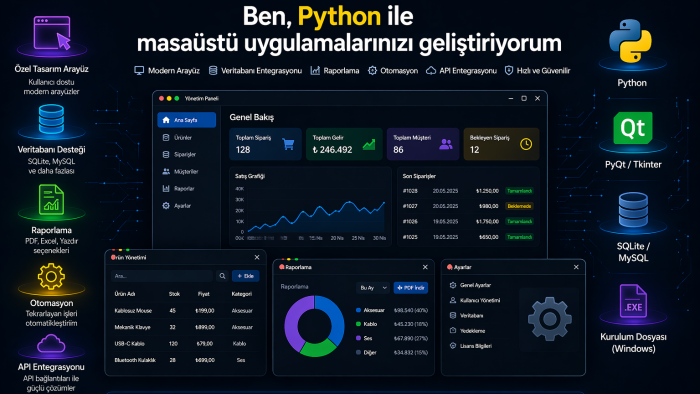Click the Veritabanı Desteği database icon
The width and height of the screenshot is (700, 394).
click(51, 119)
